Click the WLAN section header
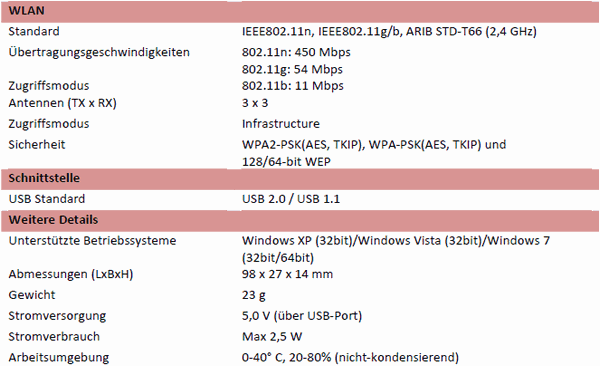This screenshot has width=600, height=366. coord(300,11)
